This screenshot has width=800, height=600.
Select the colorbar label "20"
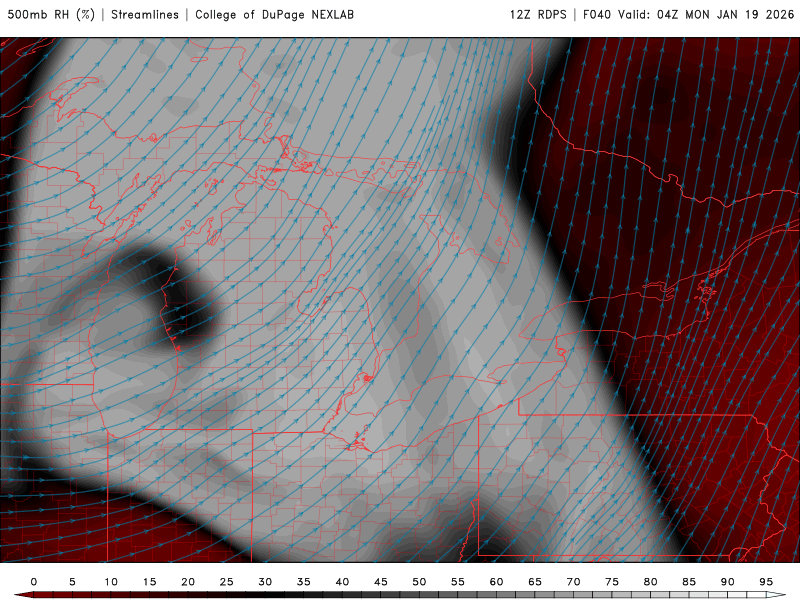coord(188,582)
